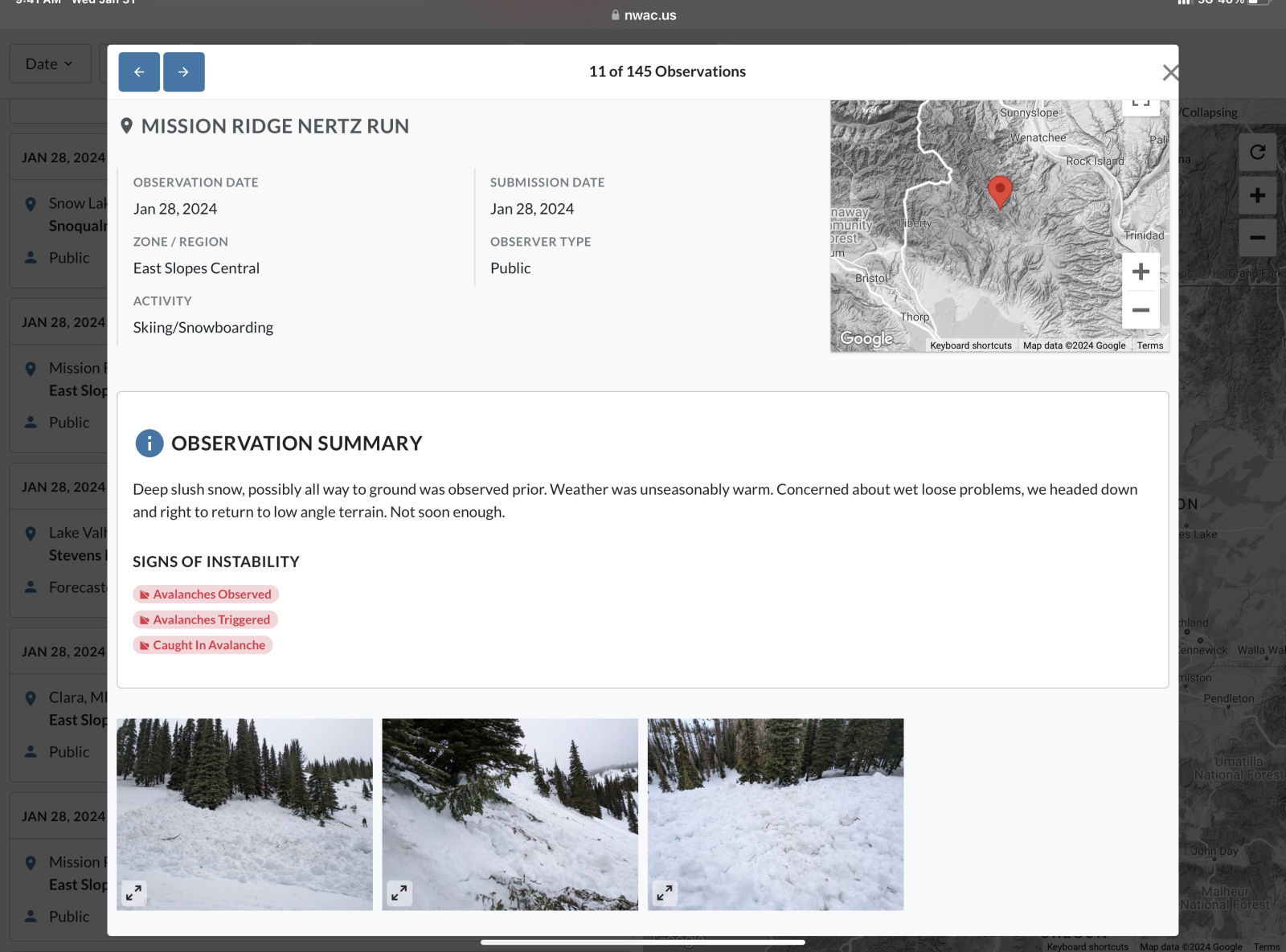Zoom in on the observation mini map
This screenshot has width=1286, height=952.
(x=1140, y=272)
